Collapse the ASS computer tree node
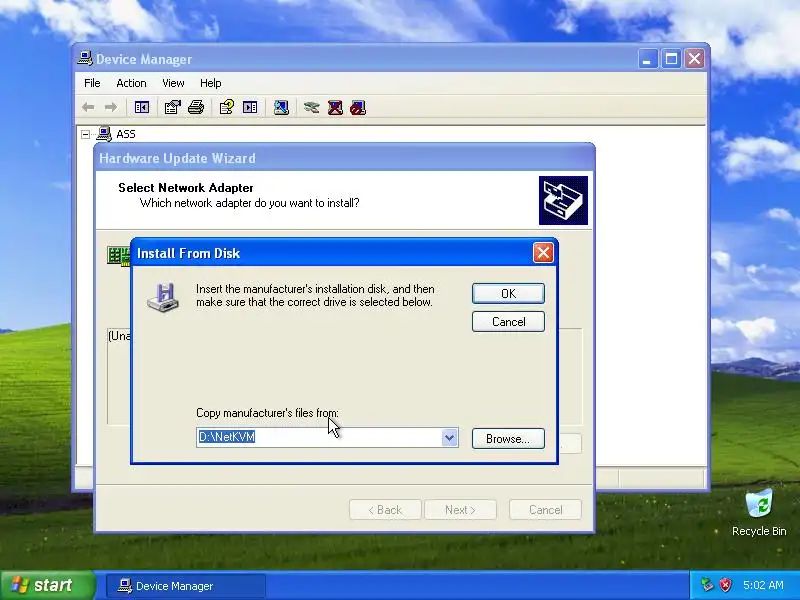This screenshot has width=800, height=600. (x=86, y=134)
